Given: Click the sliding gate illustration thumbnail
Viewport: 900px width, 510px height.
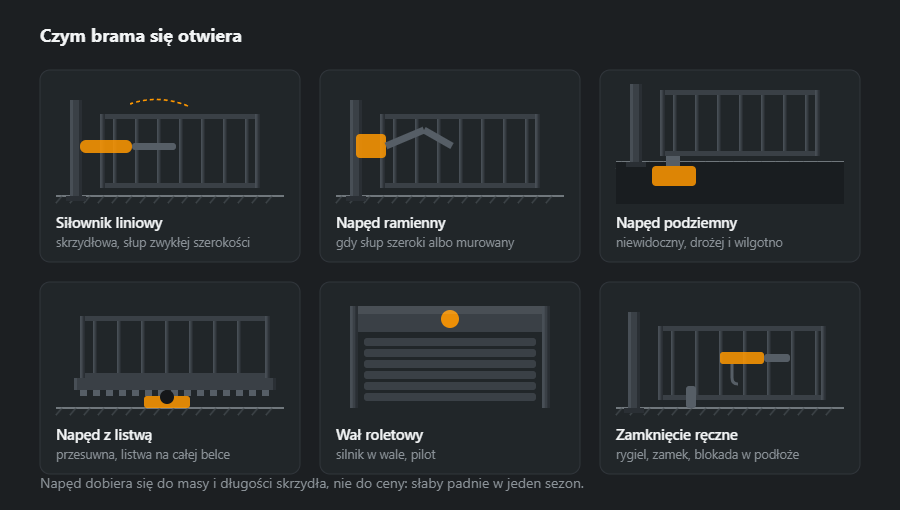Looking at the screenshot, I should [170, 361].
